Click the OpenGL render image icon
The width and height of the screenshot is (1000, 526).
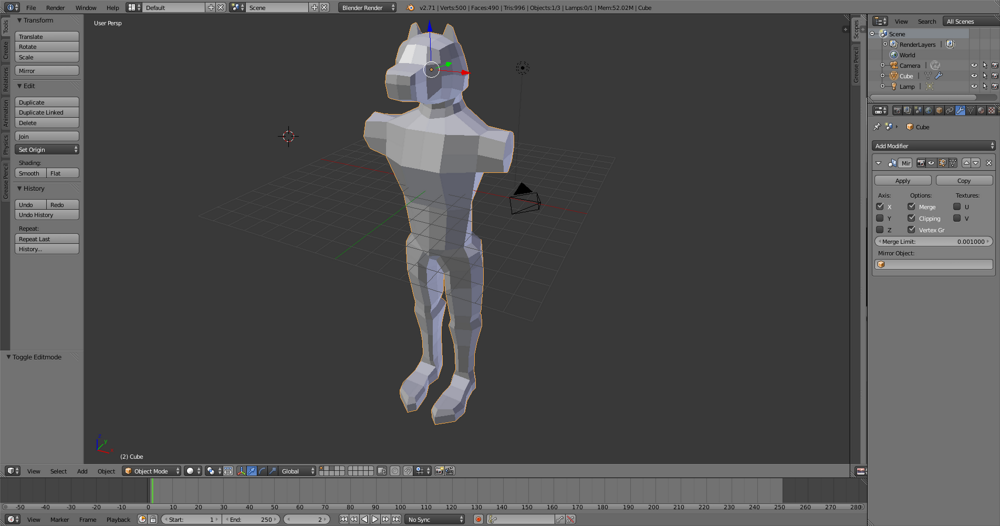tap(439, 471)
